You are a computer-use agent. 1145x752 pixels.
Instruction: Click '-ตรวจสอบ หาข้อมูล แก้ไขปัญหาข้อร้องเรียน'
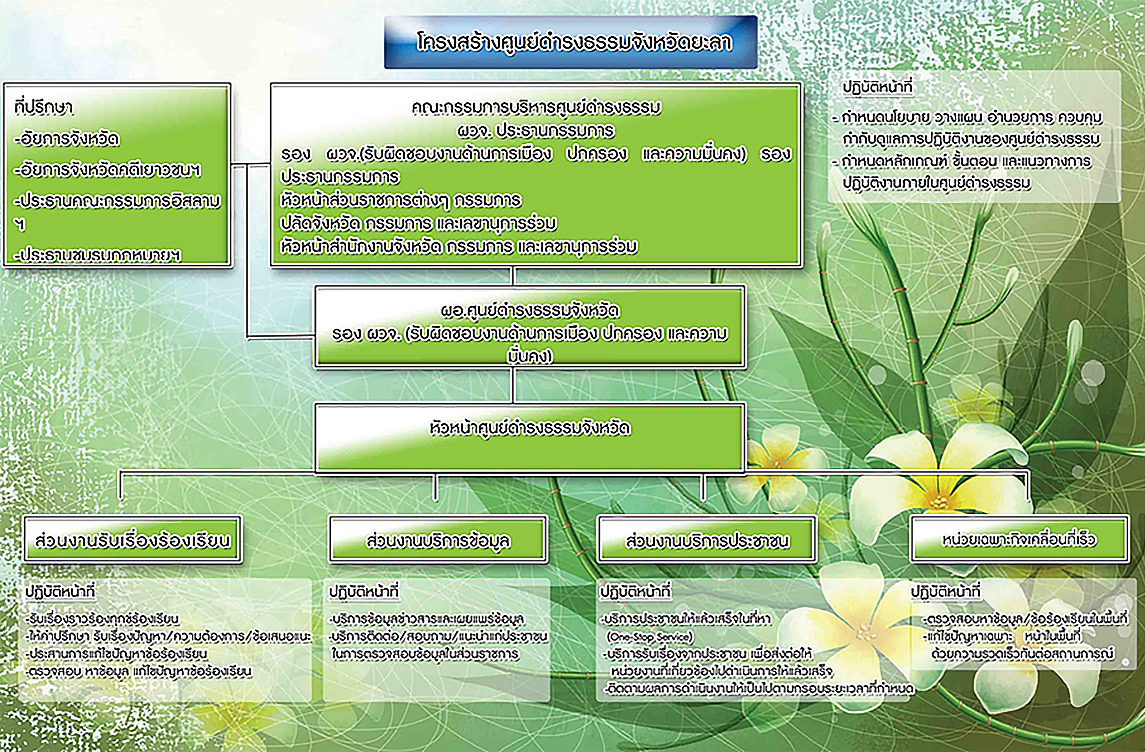pyautogui.click(x=138, y=670)
